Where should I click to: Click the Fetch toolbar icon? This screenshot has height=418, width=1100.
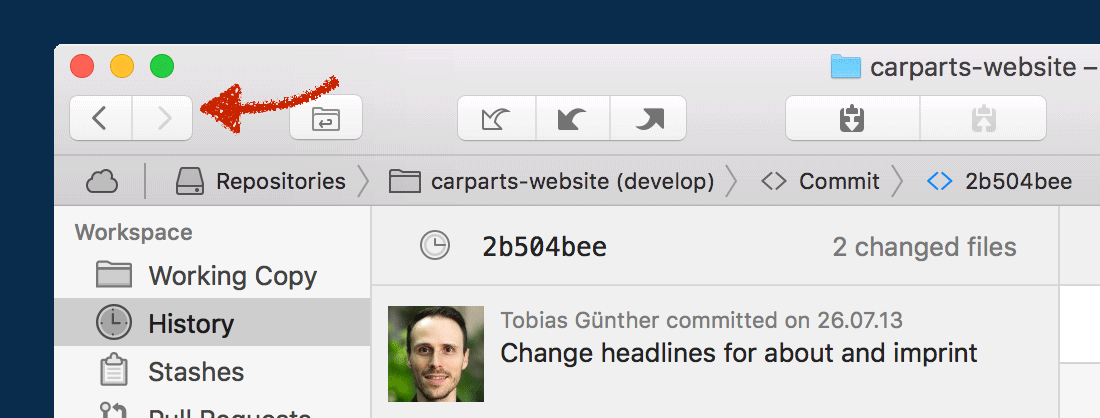click(497, 119)
